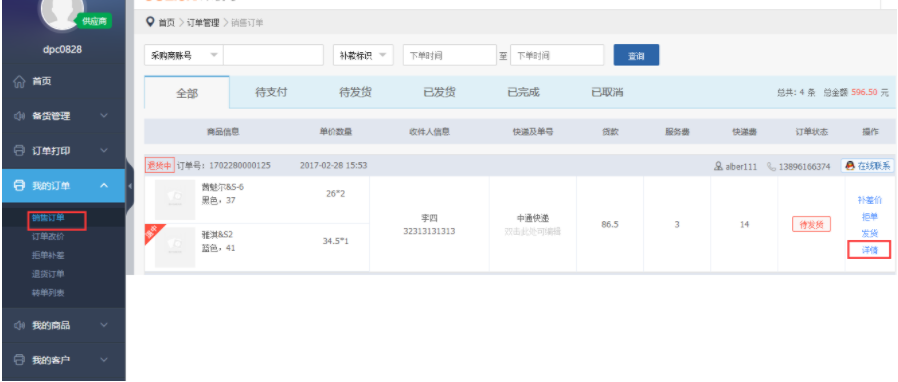The width and height of the screenshot is (898, 382).
Task: Click the home icon in sidebar
Action: coord(19,82)
